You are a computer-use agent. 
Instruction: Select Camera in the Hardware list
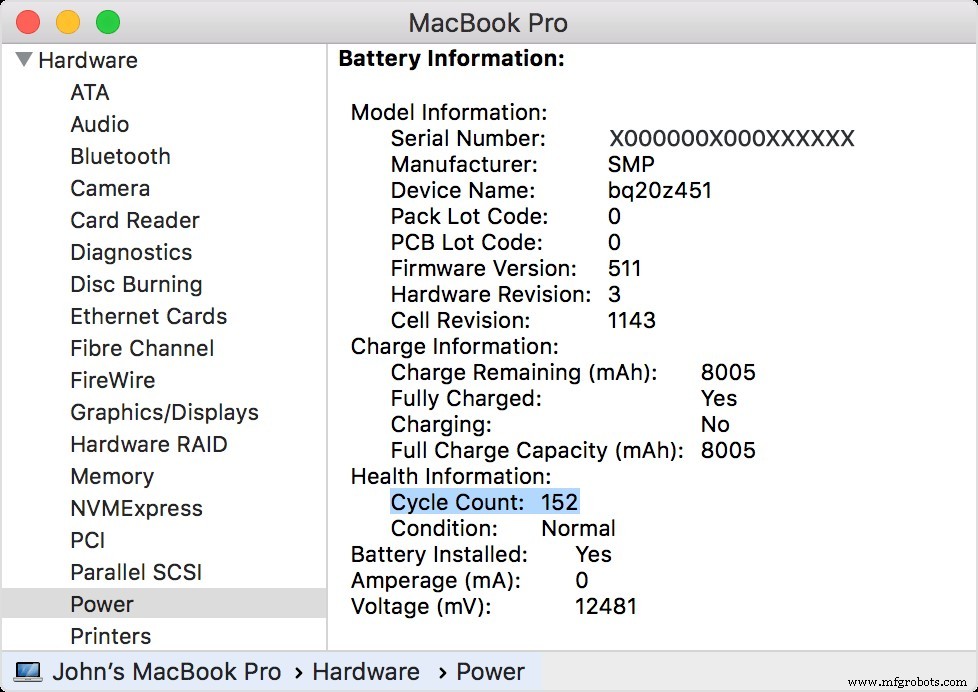tap(110, 188)
